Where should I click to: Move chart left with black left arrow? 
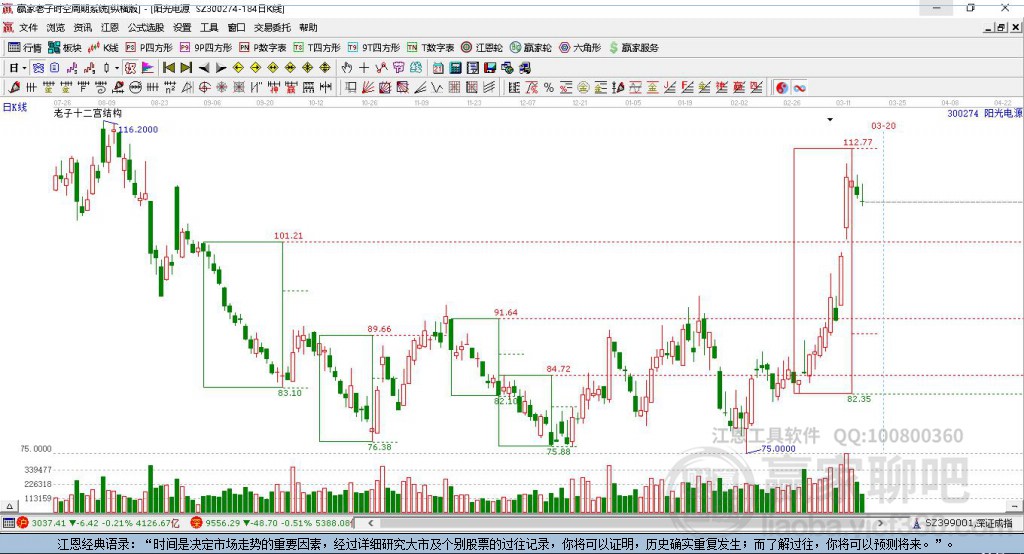(204, 68)
